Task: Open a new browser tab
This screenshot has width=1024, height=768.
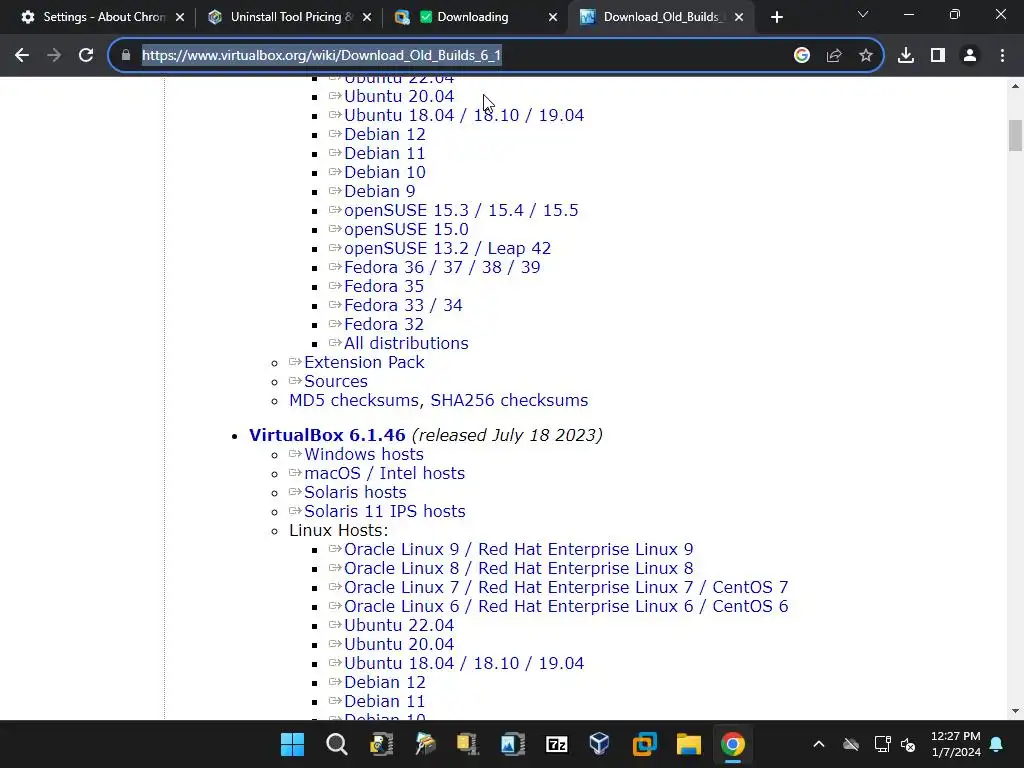Action: 776,18
